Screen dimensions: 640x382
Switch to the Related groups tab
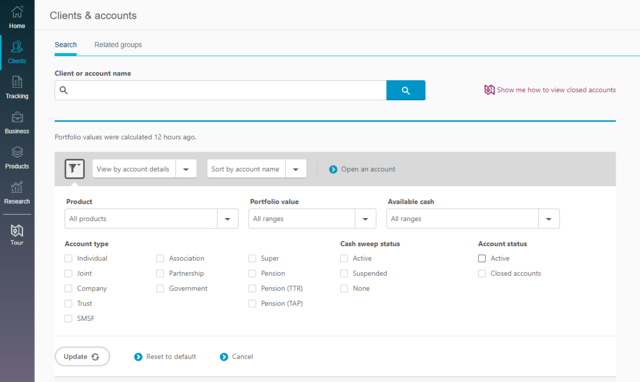tap(118, 45)
